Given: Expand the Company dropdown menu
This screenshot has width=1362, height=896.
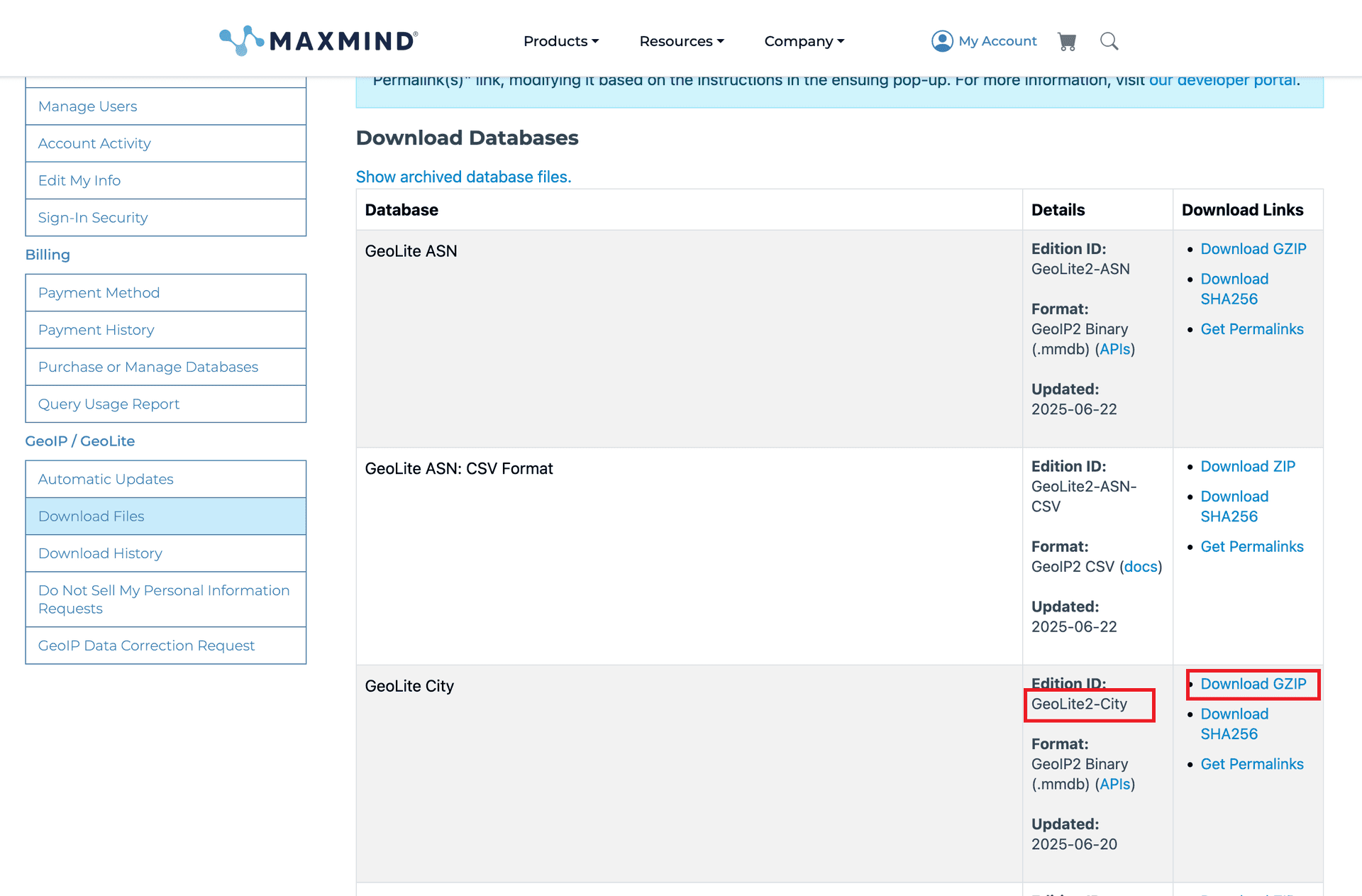Looking at the screenshot, I should (x=804, y=41).
